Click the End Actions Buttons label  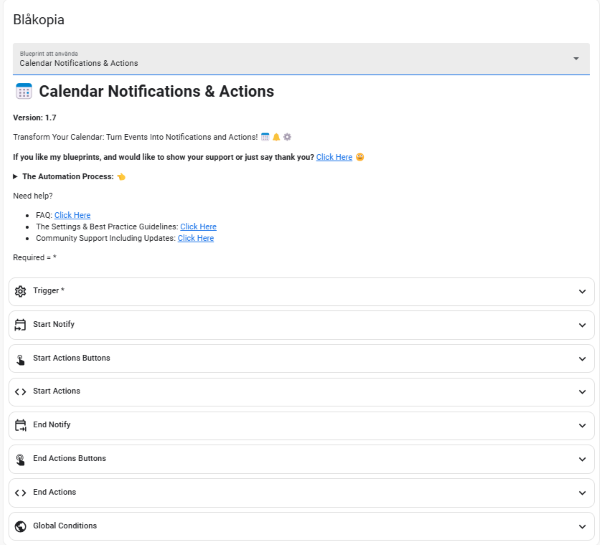69,458
